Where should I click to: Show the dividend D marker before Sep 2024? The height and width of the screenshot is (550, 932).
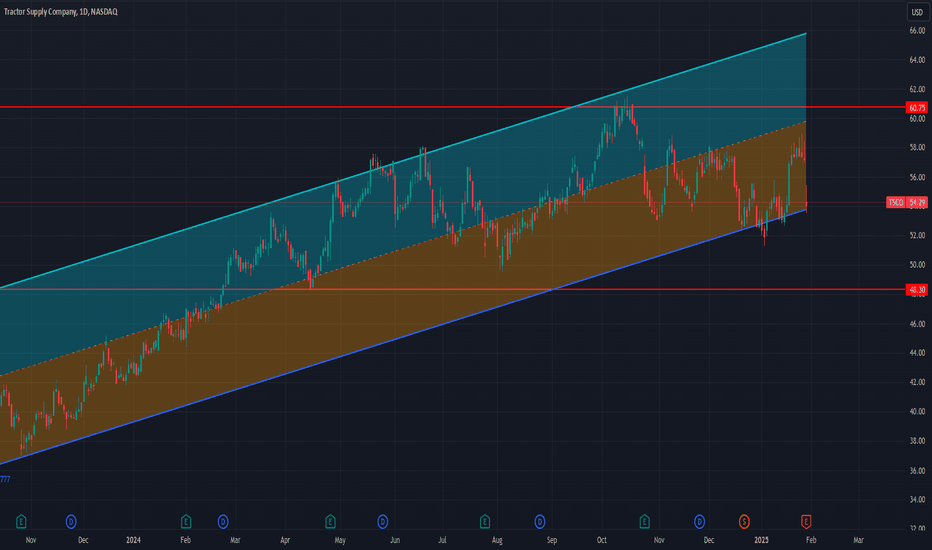click(540, 522)
